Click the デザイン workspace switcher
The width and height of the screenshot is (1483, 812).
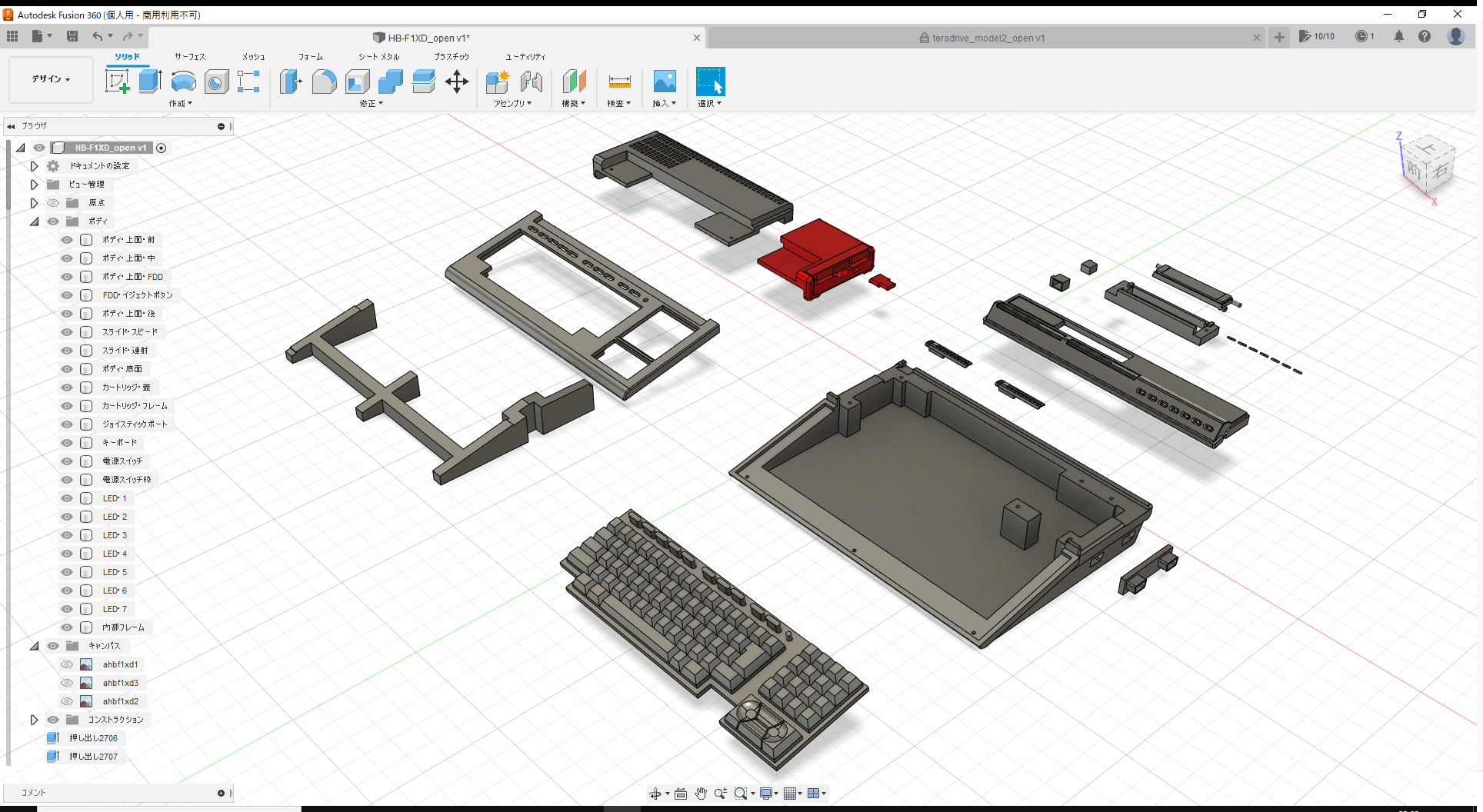click(49, 79)
